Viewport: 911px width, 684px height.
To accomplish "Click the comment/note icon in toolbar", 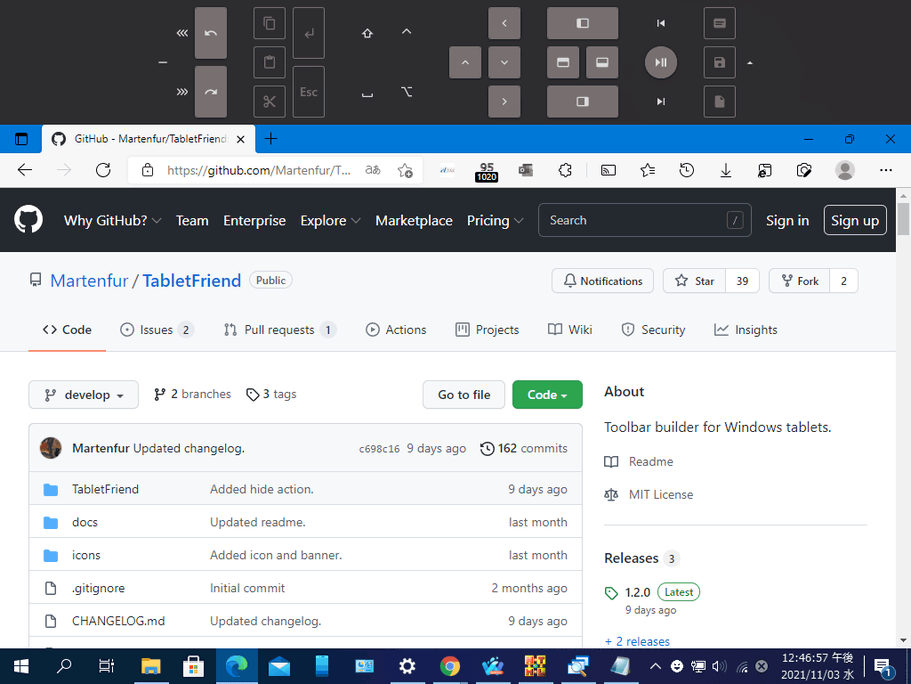I will coord(719,23).
